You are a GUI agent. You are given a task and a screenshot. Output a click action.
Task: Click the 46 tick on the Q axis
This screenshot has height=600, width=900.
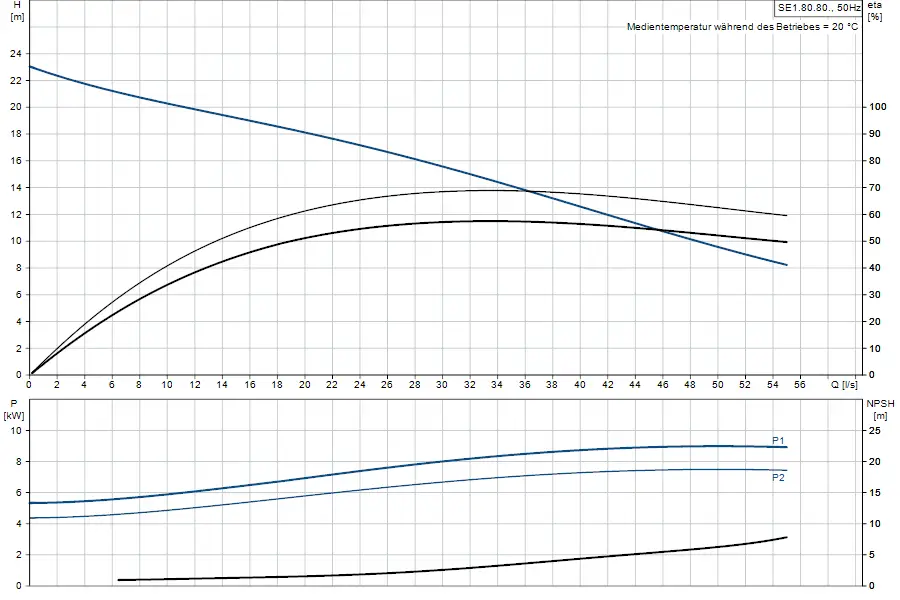662,385
